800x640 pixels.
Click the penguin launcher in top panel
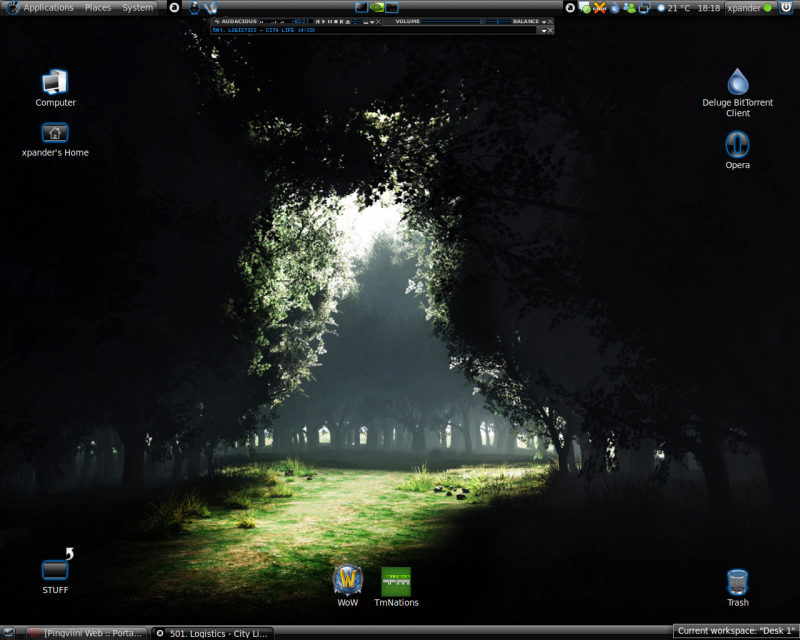pos(194,8)
